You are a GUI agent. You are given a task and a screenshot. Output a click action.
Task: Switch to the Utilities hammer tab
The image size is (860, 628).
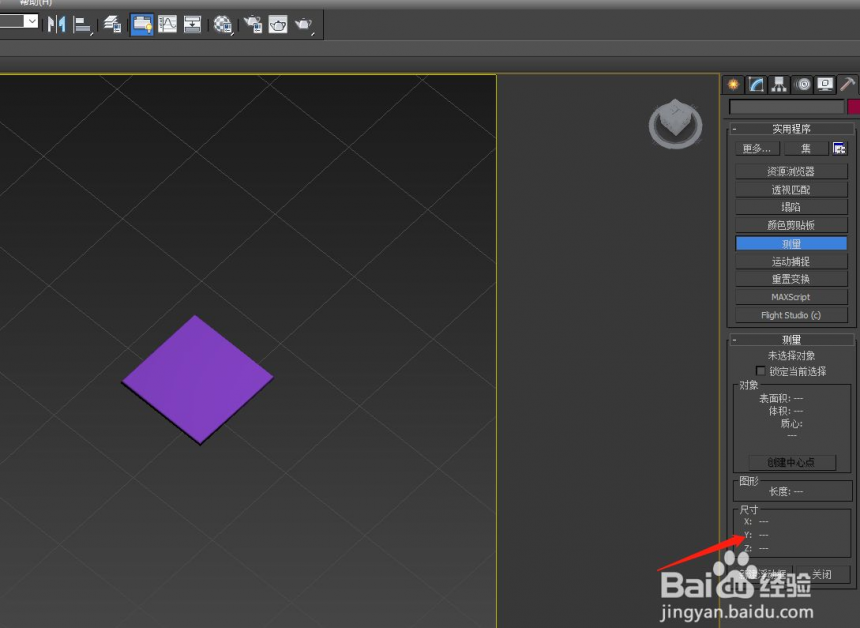coord(847,84)
